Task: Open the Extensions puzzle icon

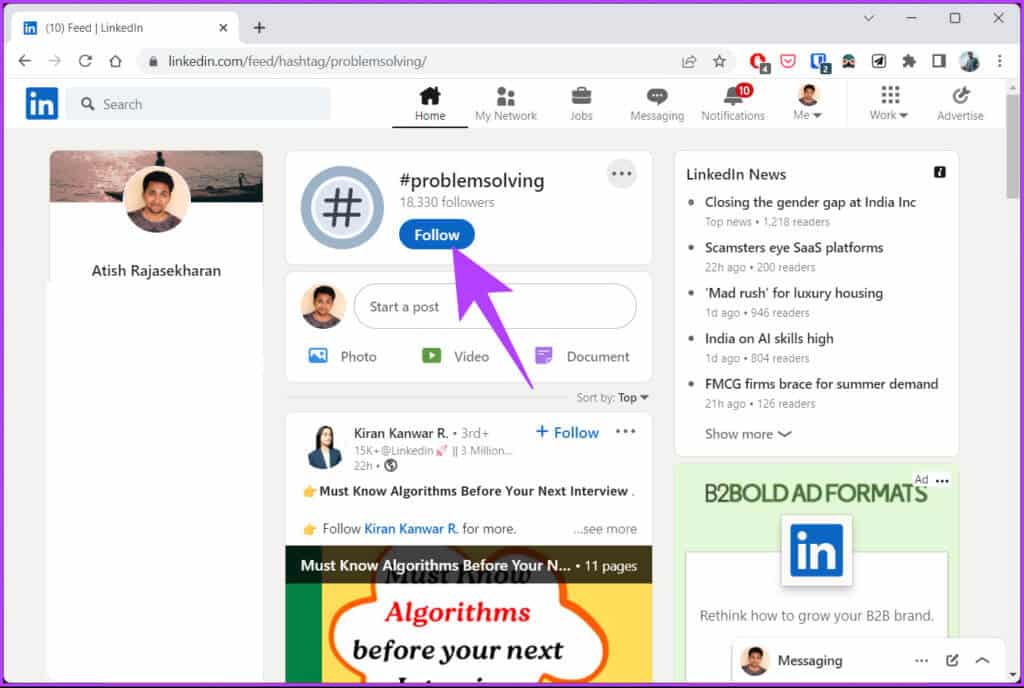Action: [x=908, y=61]
